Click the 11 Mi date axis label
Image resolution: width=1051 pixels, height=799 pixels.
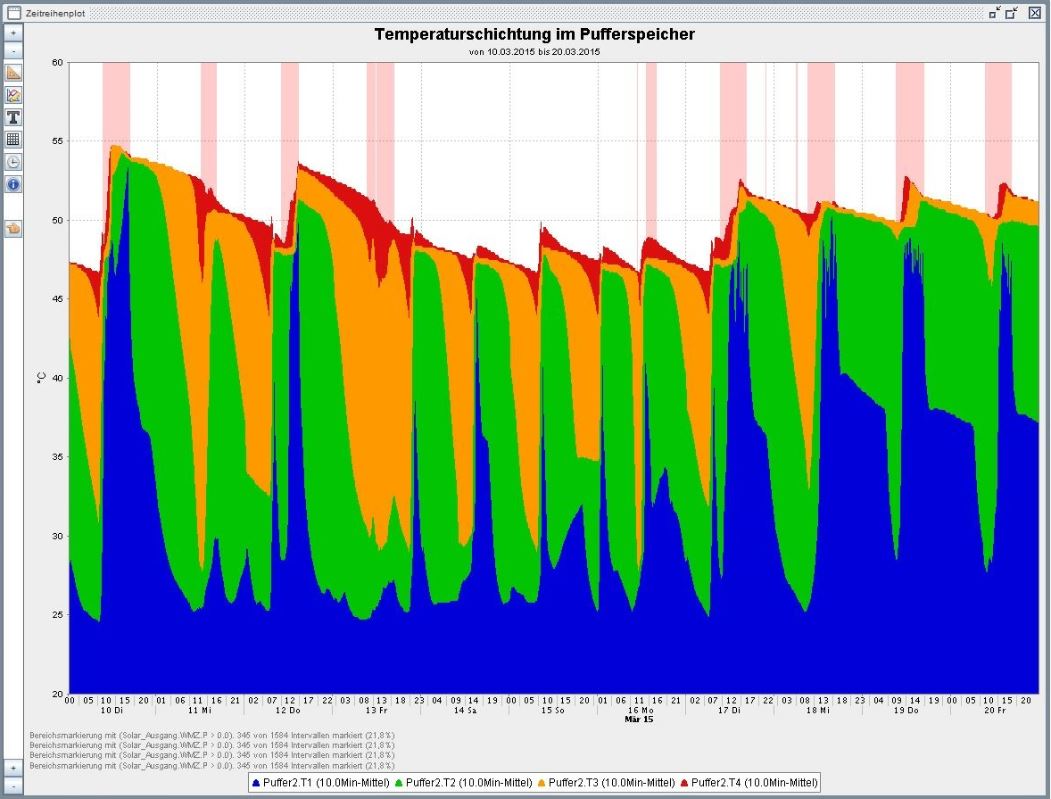(199, 710)
